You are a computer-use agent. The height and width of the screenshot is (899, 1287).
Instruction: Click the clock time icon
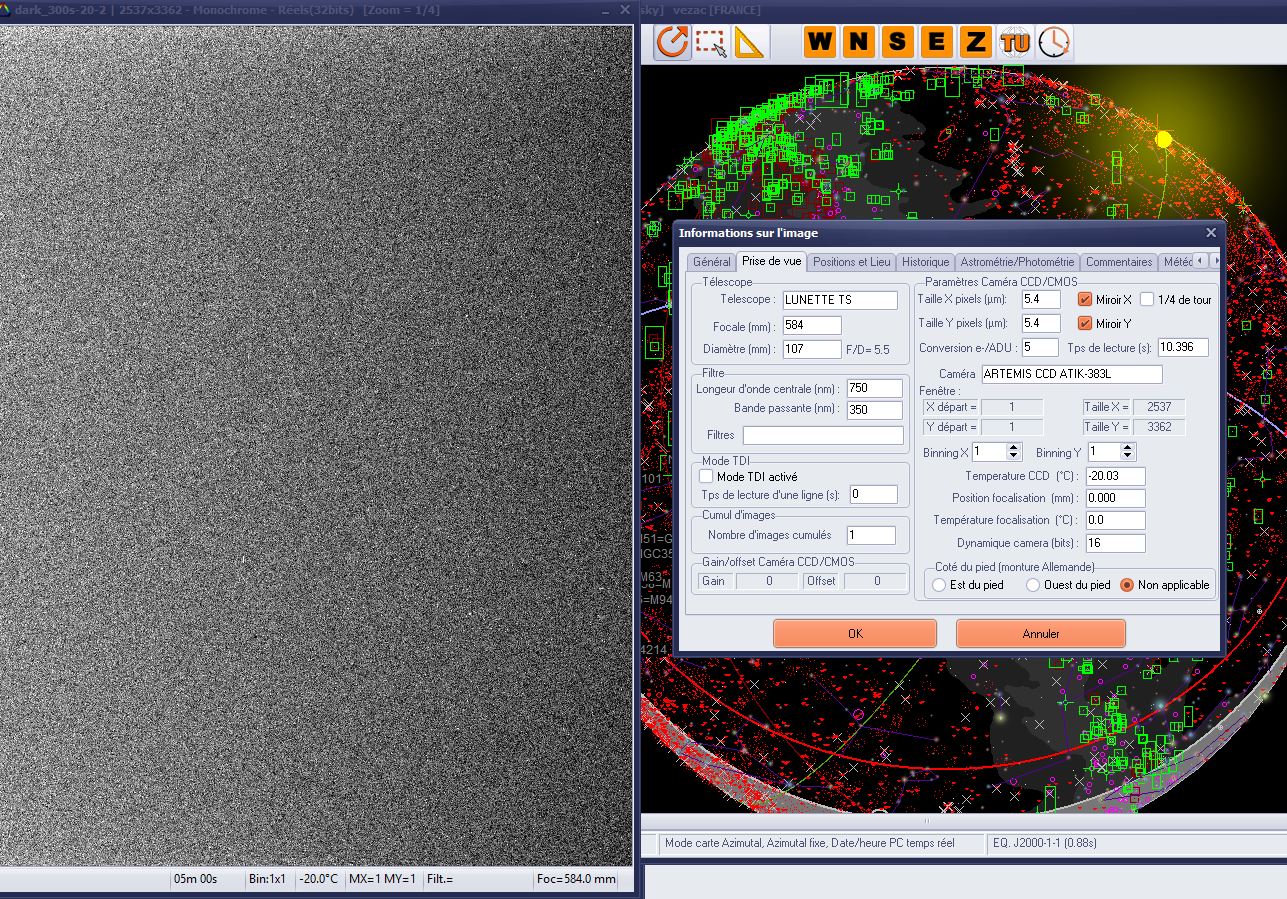[1053, 42]
